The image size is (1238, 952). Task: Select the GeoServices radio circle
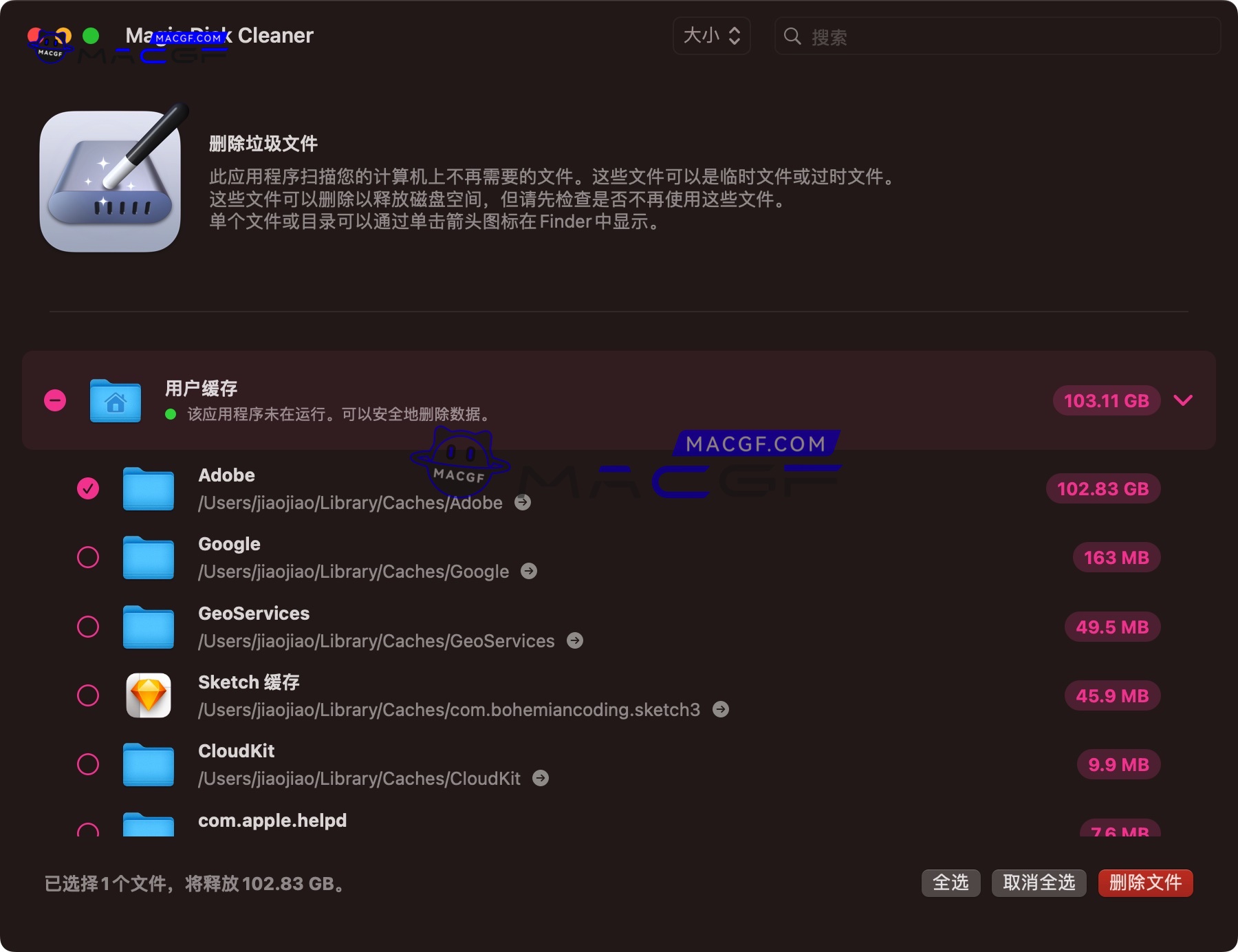pyautogui.click(x=88, y=627)
